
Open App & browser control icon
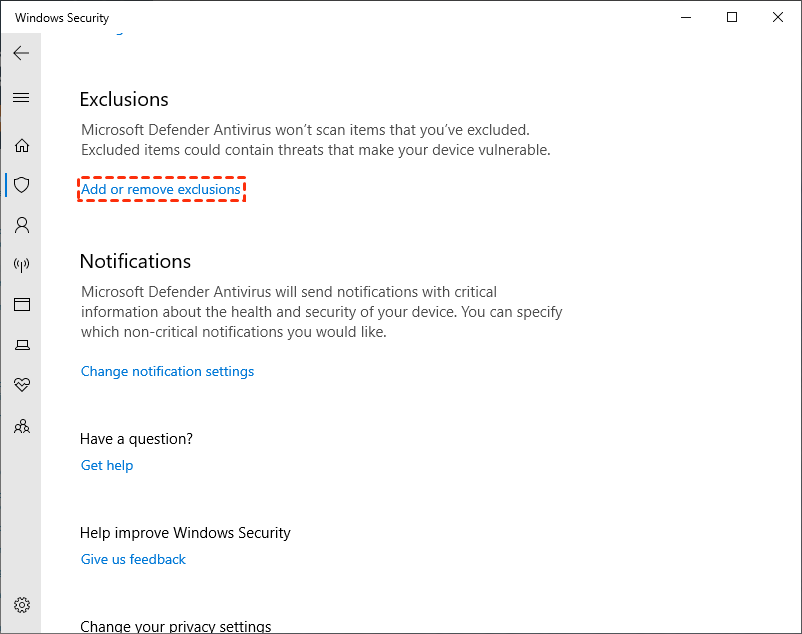pyautogui.click(x=22, y=305)
